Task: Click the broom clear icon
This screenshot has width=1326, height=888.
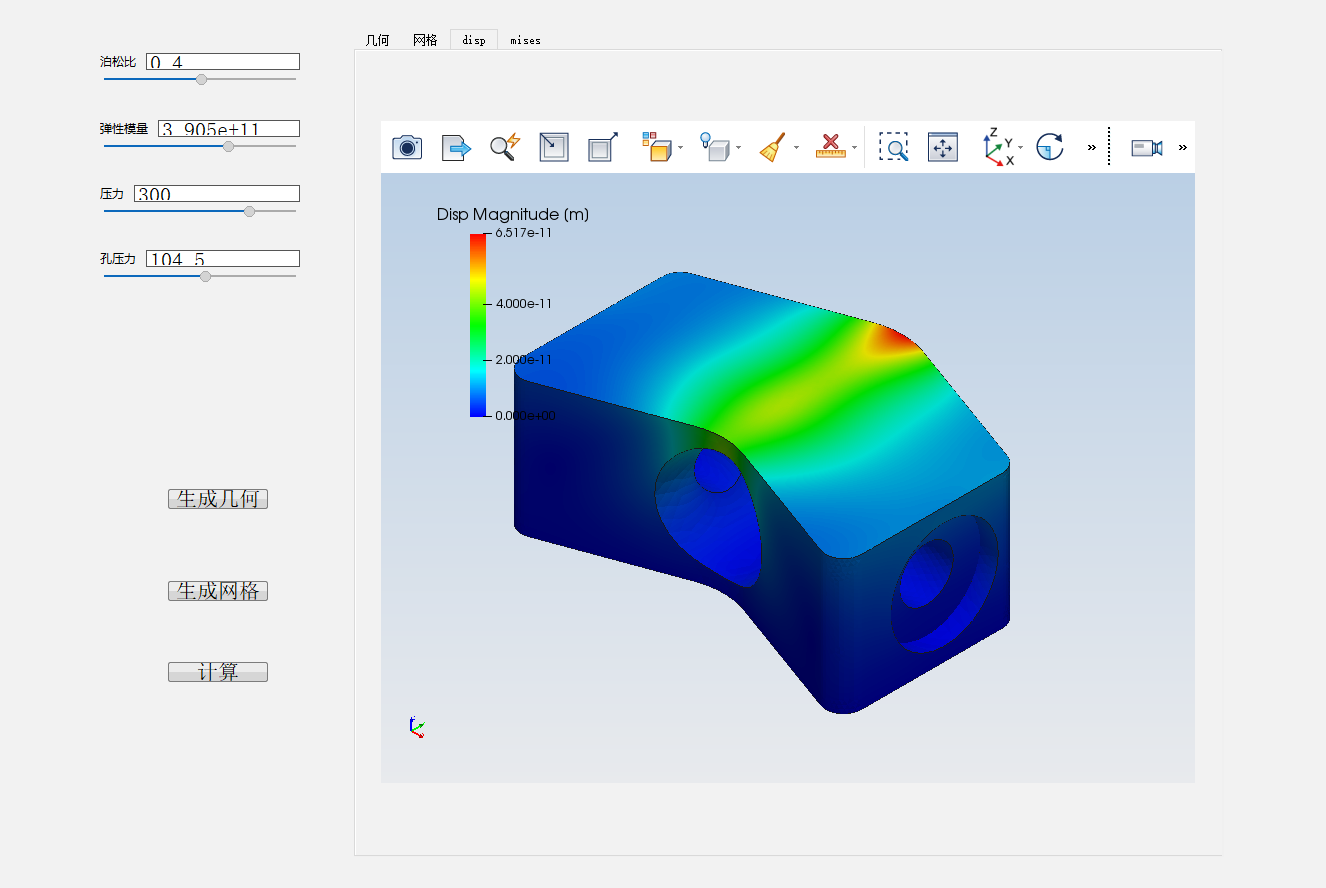Action: pyautogui.click(x=772, y=148)
